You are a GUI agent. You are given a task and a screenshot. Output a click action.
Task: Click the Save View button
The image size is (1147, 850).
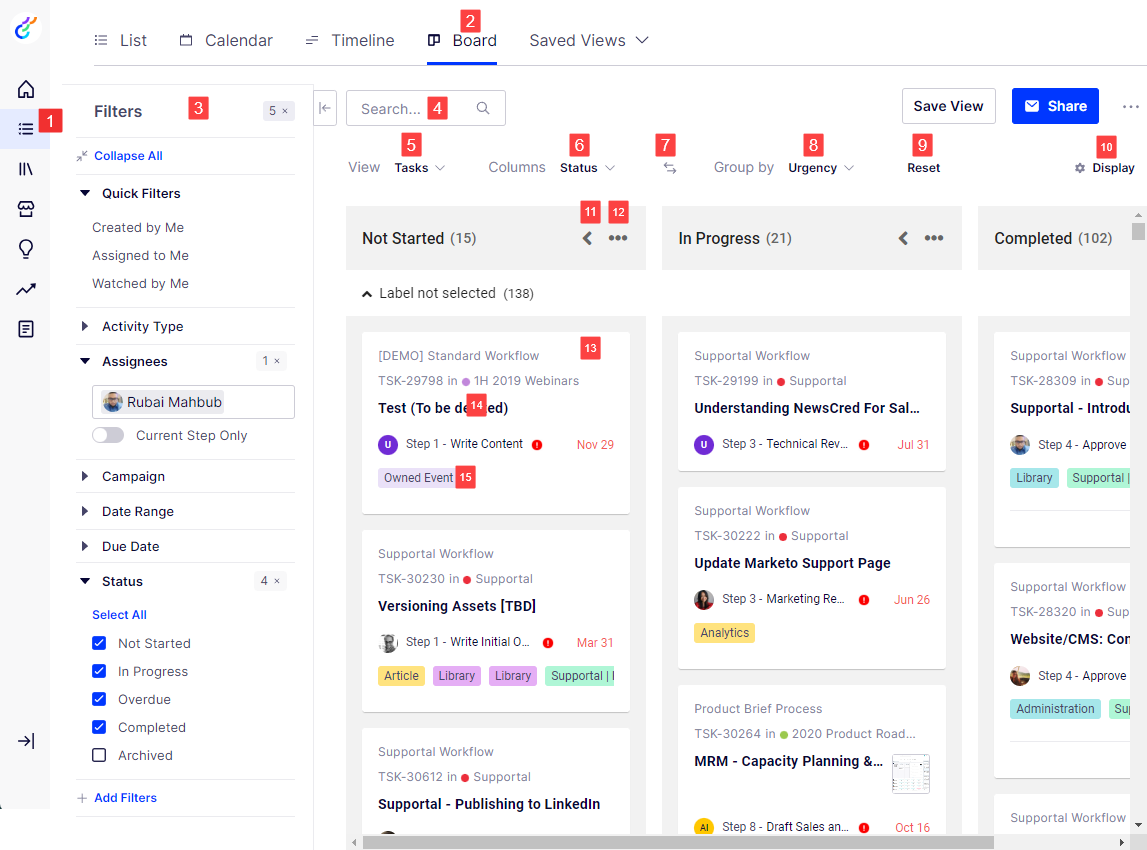coord(948,106)
